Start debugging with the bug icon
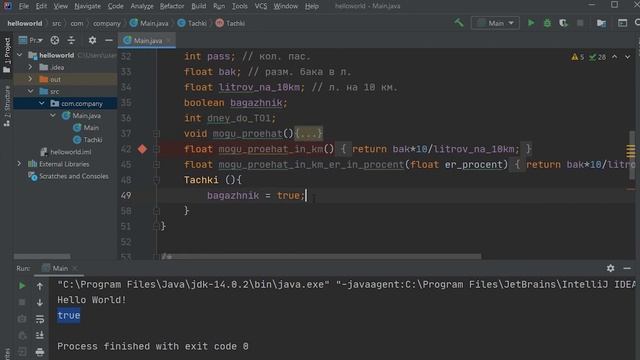The image size is (640, 360). tap(547, 23)
